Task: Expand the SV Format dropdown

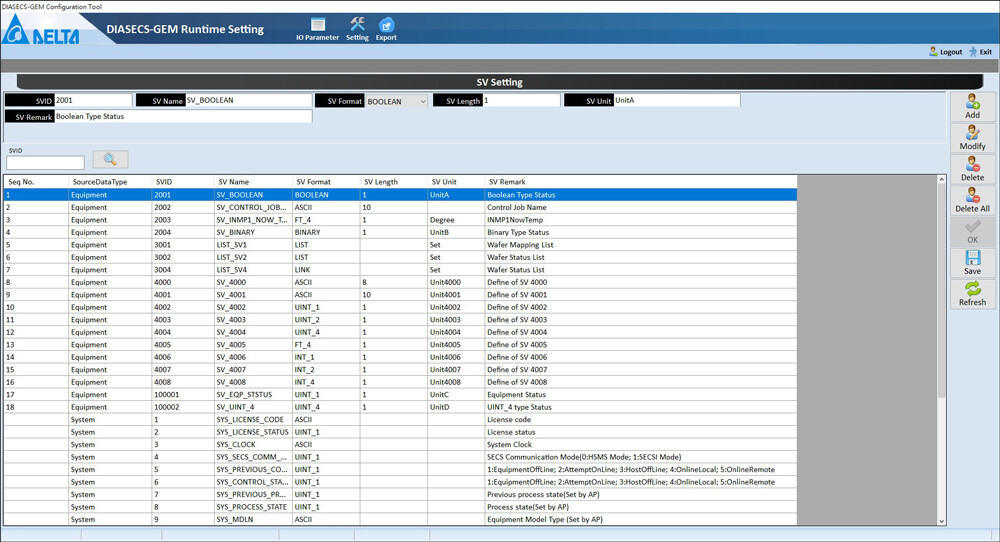Action: click(x=422, y=101)
